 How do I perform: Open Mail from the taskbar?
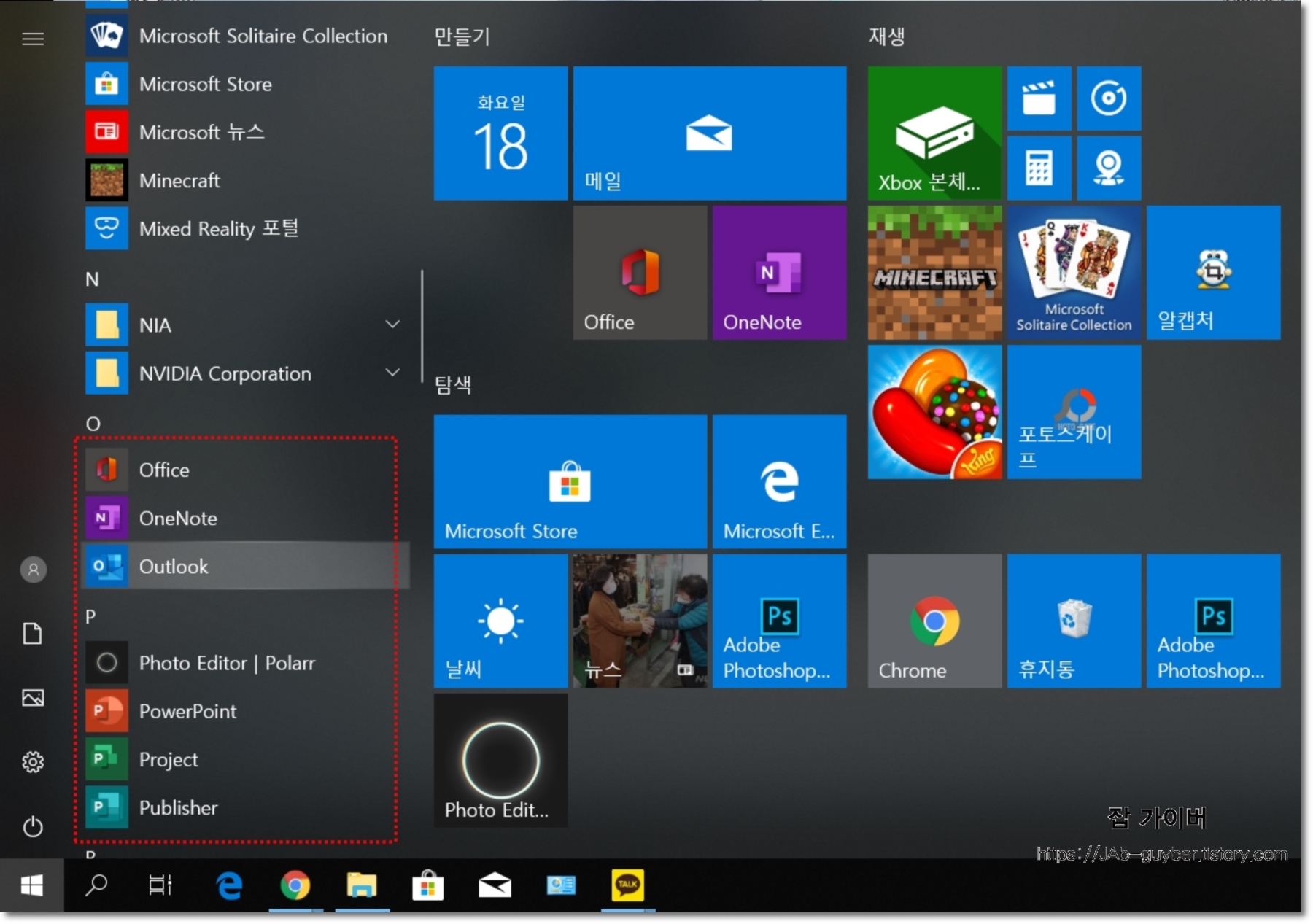point(495,885)
